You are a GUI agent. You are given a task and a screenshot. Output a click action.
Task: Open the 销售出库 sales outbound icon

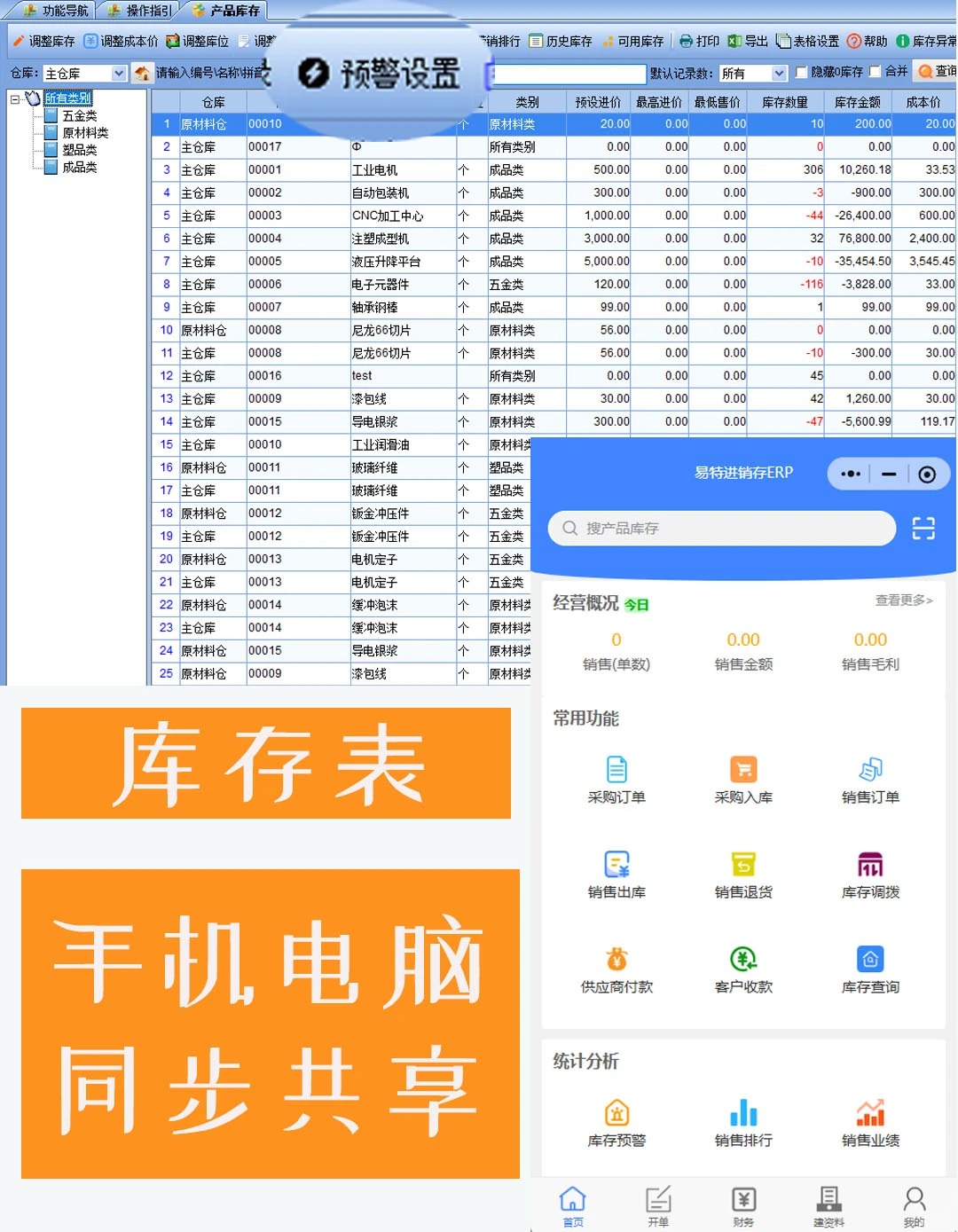pyautogui.click(x=616, y=865)
